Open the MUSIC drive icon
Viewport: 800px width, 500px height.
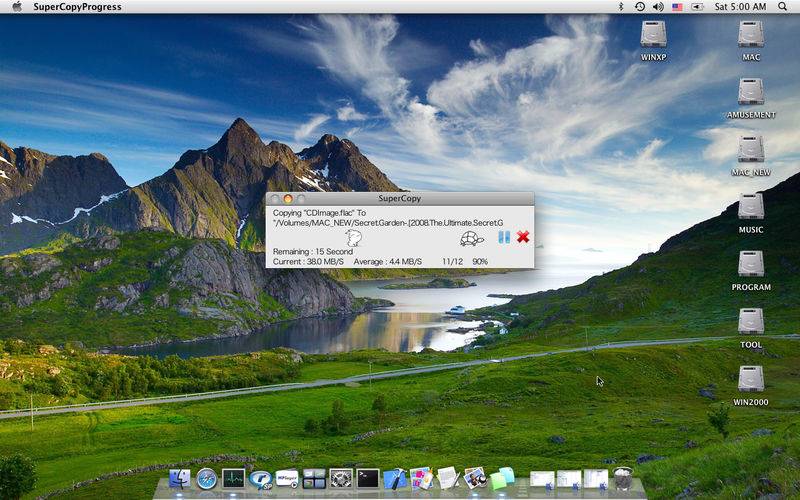pyautogui.click(x=751, y=207)
